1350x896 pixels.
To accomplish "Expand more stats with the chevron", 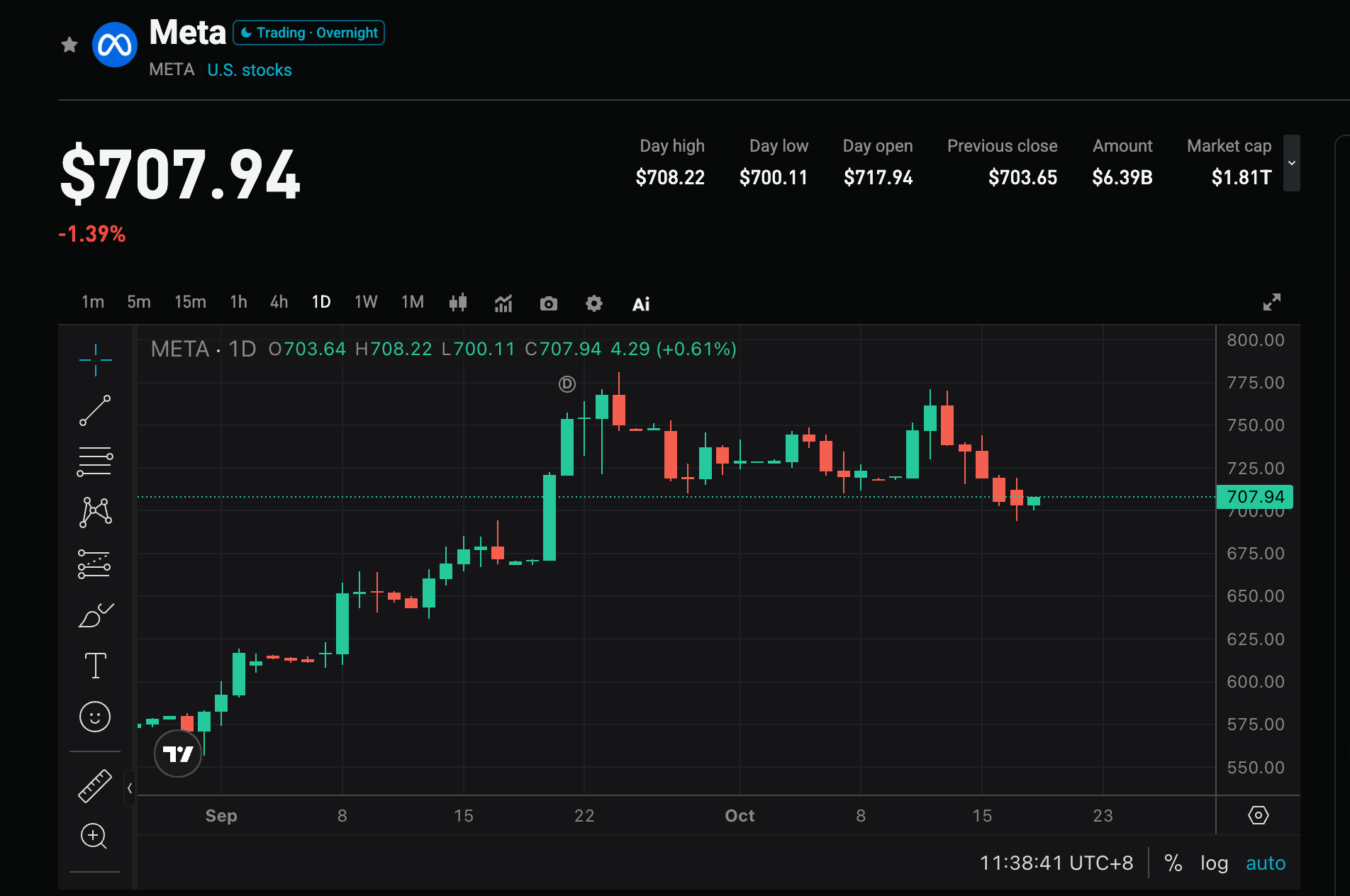I will click(1292, 163).
